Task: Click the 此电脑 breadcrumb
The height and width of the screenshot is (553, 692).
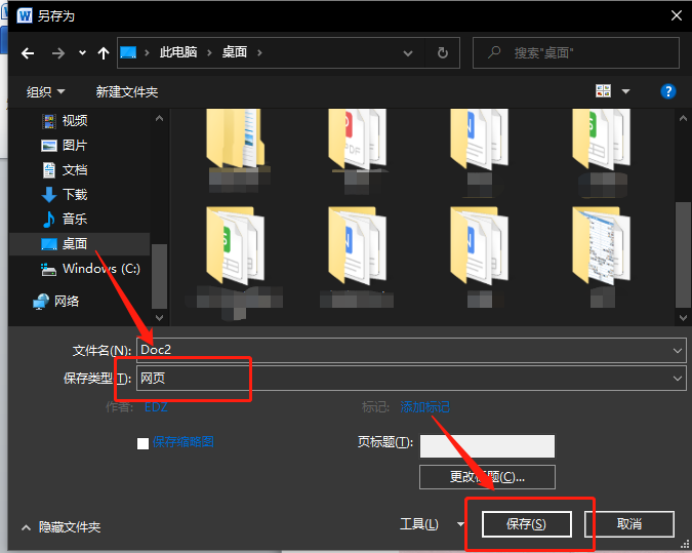Action: (x=178, y=52)
